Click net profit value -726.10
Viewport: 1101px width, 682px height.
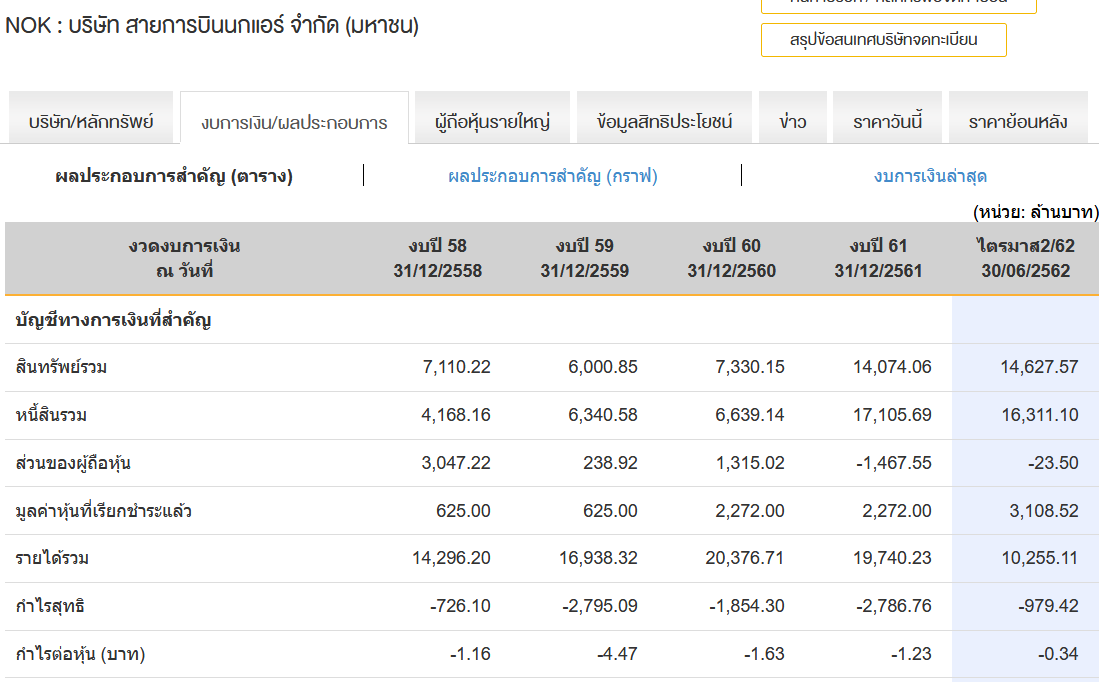(x=460, y=606)
